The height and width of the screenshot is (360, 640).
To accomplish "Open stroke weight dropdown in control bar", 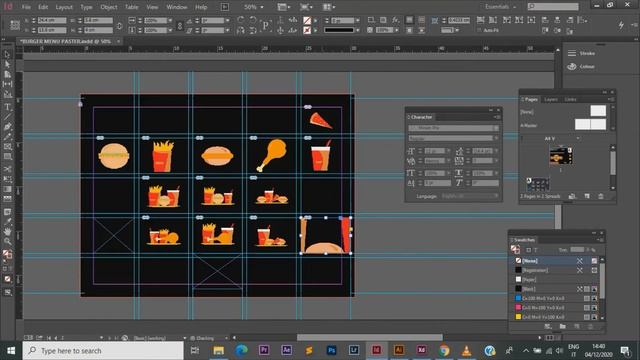I will (x=358, y=20).
